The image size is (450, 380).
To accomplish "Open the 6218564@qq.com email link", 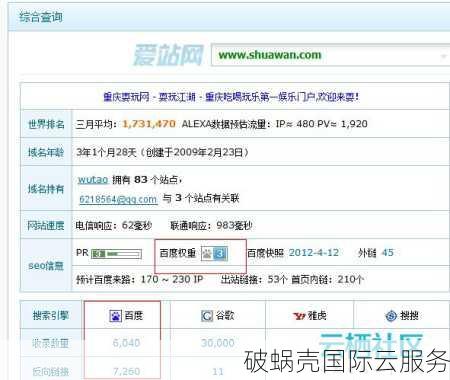I will [x=118, y=199].
